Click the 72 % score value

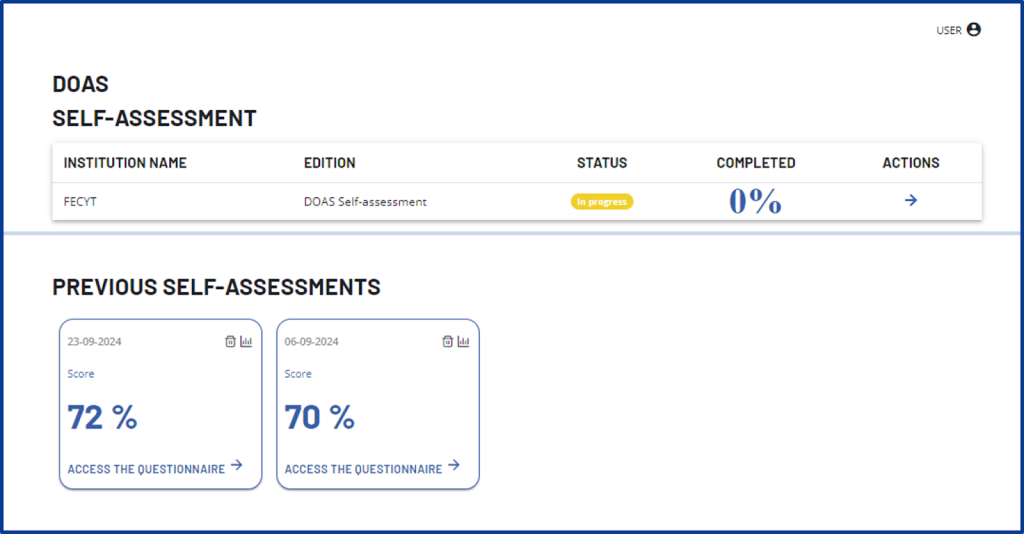coord(102,417)
